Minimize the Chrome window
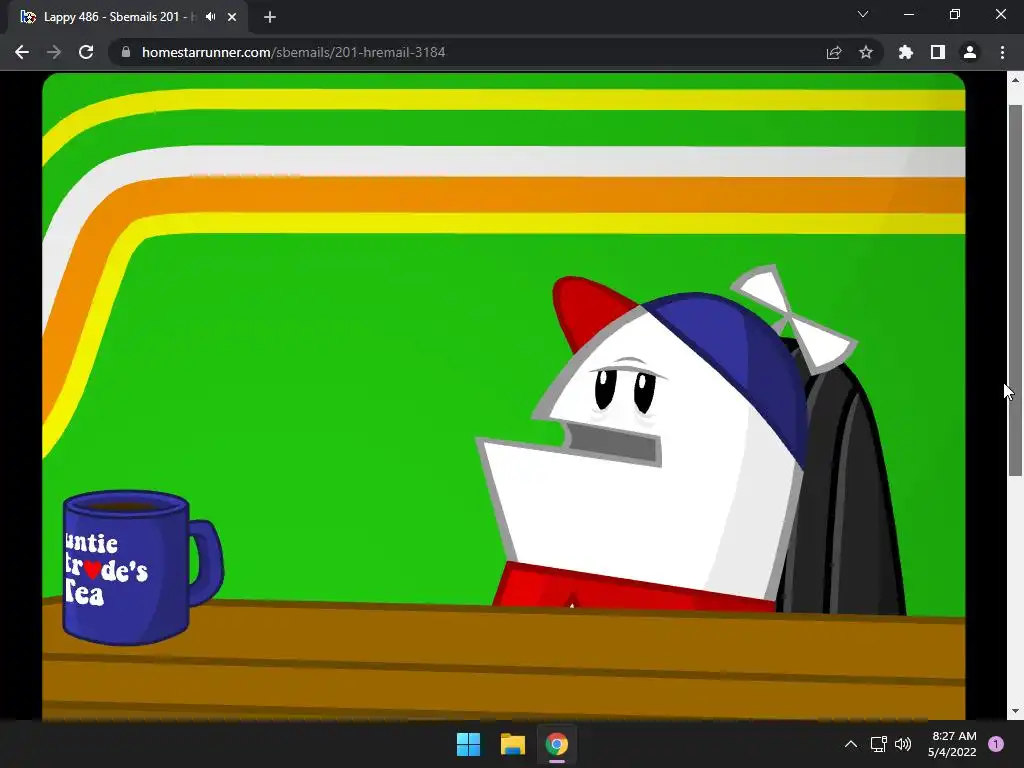Image resolution: width=1024 pixels, height=768 pixels. 908,14
